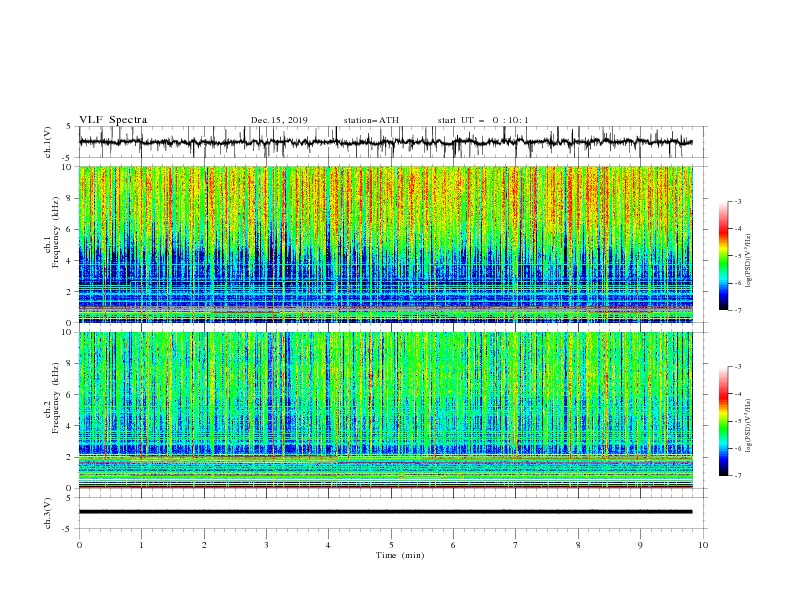Click the "4" tick label on the time axis
The height and width of the screenshot is (612, 792).
(x=328, y=545)
